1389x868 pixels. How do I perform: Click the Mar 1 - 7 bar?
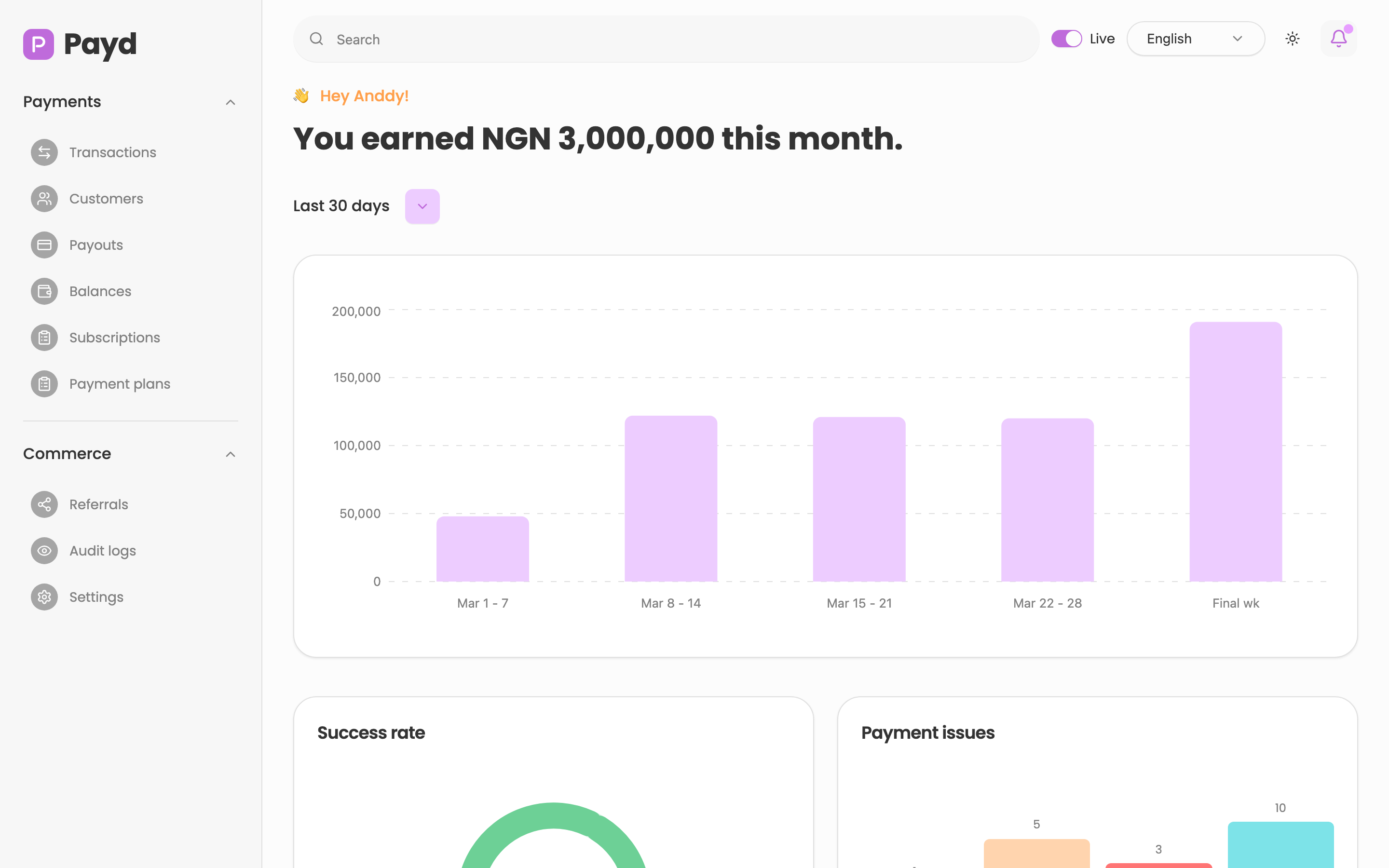point(483,549)
